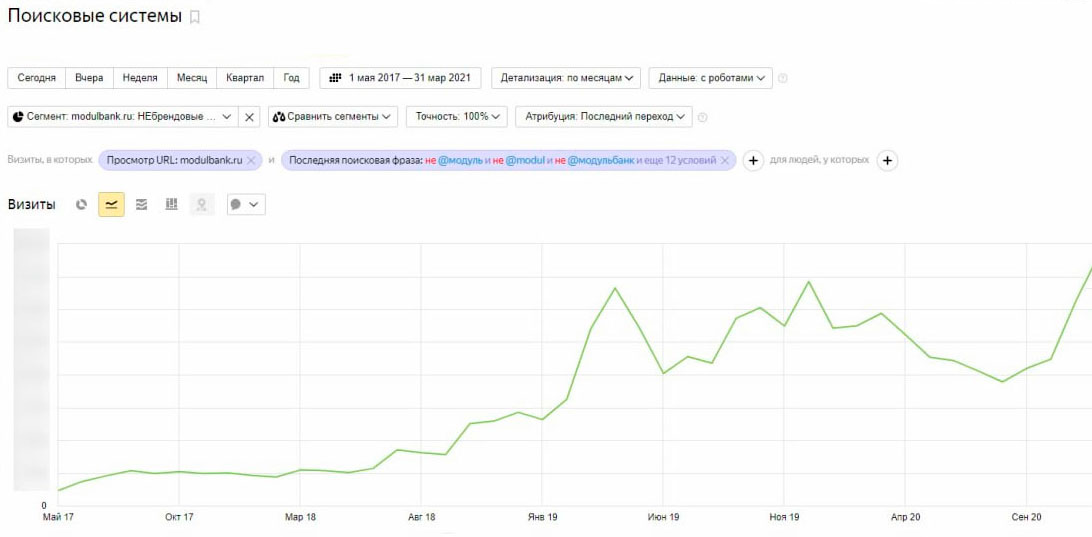Open the Данные: с роботами dropdown

pos(710,78)
